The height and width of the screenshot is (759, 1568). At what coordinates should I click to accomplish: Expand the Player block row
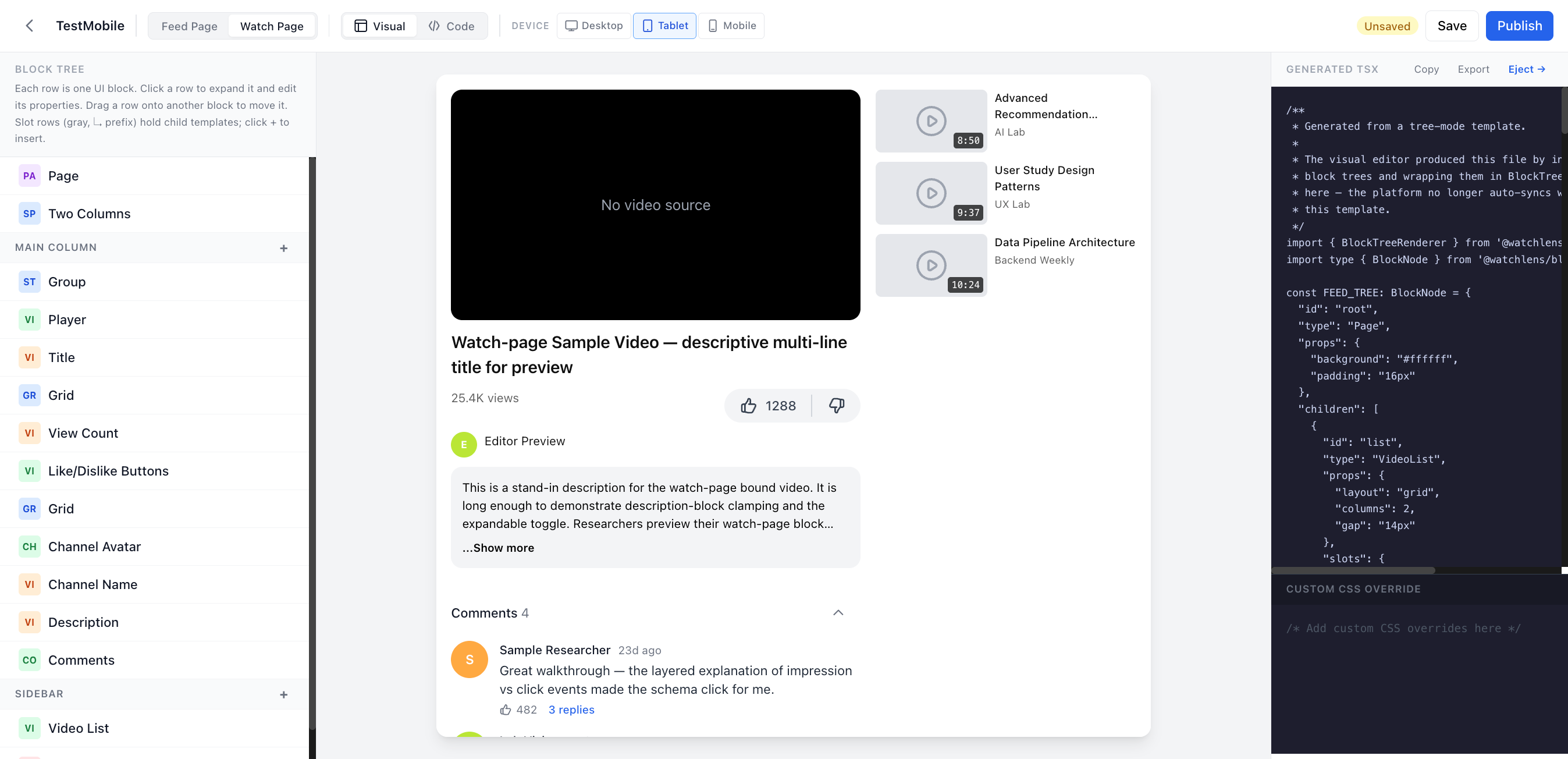click(155, 320)
